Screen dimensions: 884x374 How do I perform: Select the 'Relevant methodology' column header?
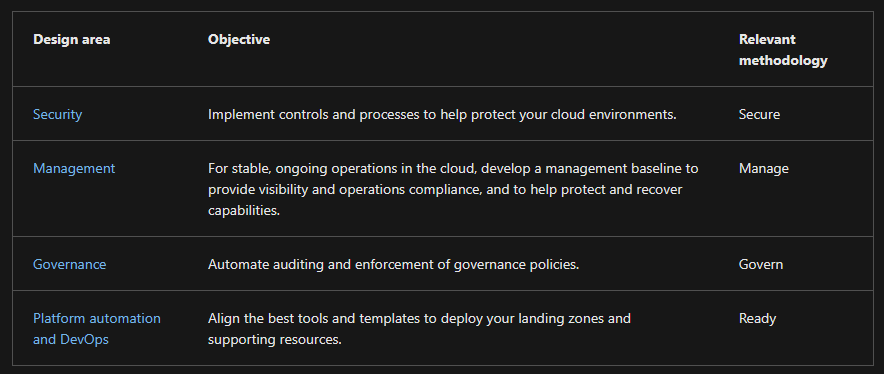(783, 50)
